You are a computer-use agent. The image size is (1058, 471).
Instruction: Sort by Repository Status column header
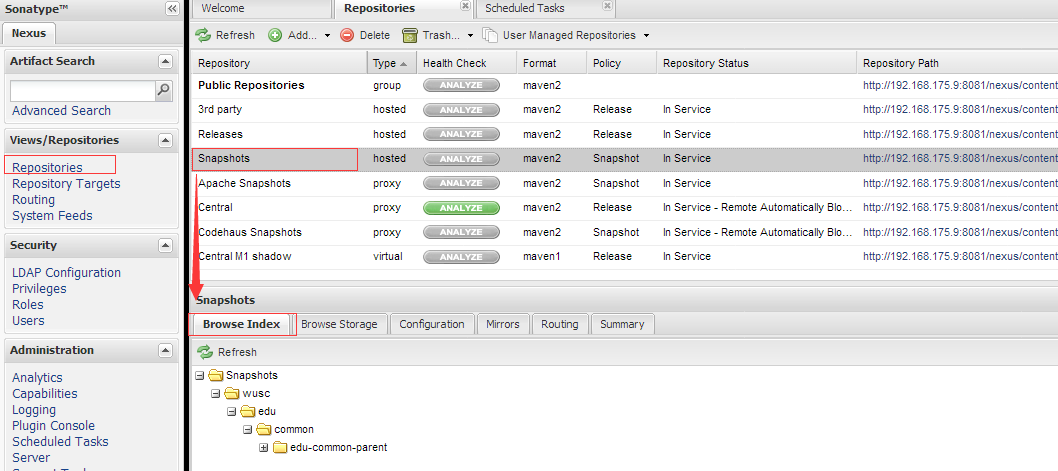(x=756, y=63)
